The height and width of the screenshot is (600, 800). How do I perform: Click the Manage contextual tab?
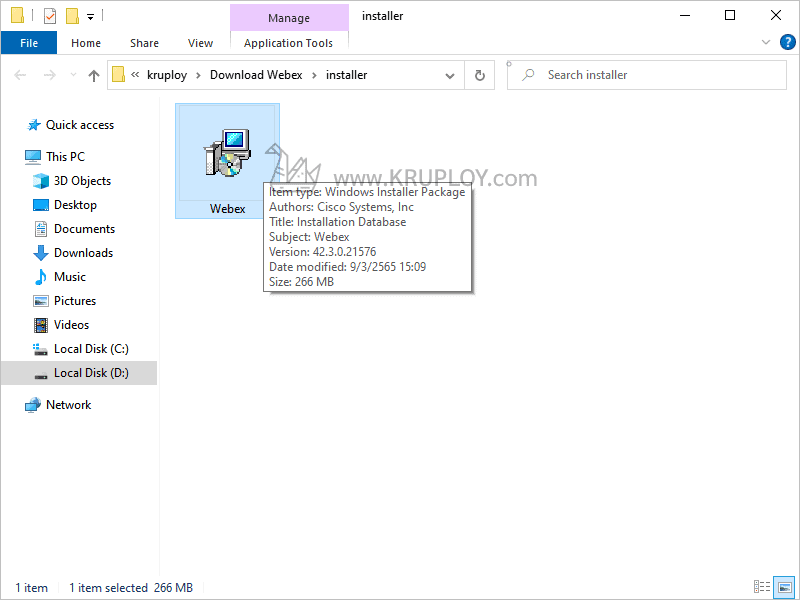click(x=289, y=18)
